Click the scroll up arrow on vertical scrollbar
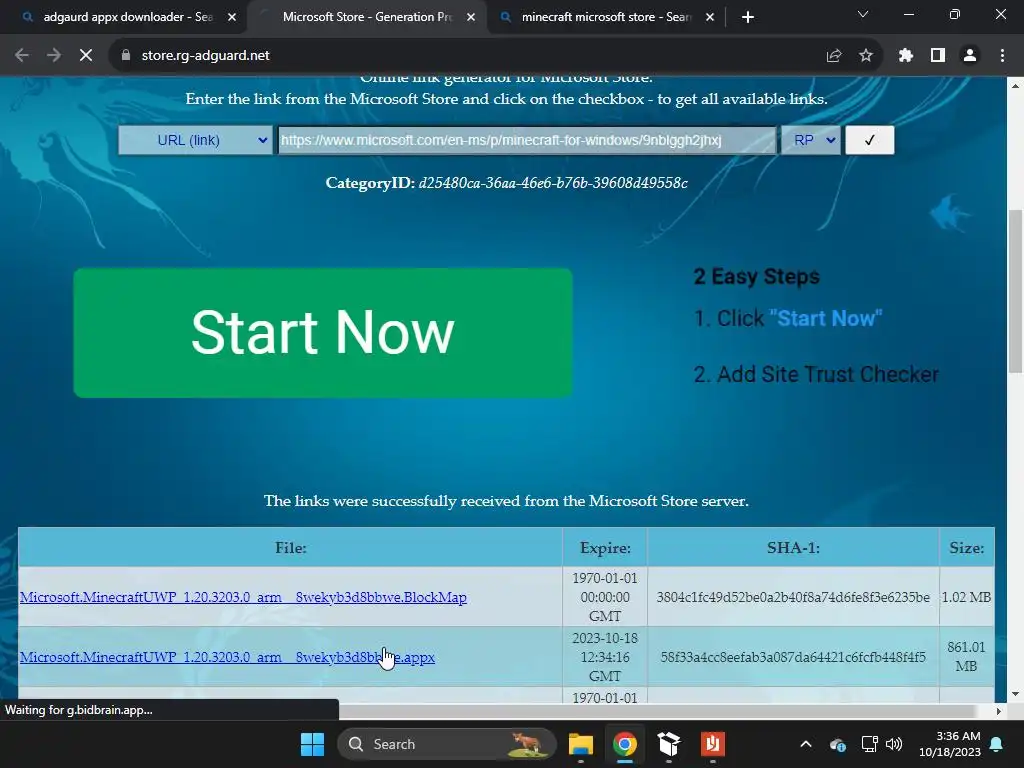The width and height of the screenshot is (1024, 768). (x=1016, y=86)
